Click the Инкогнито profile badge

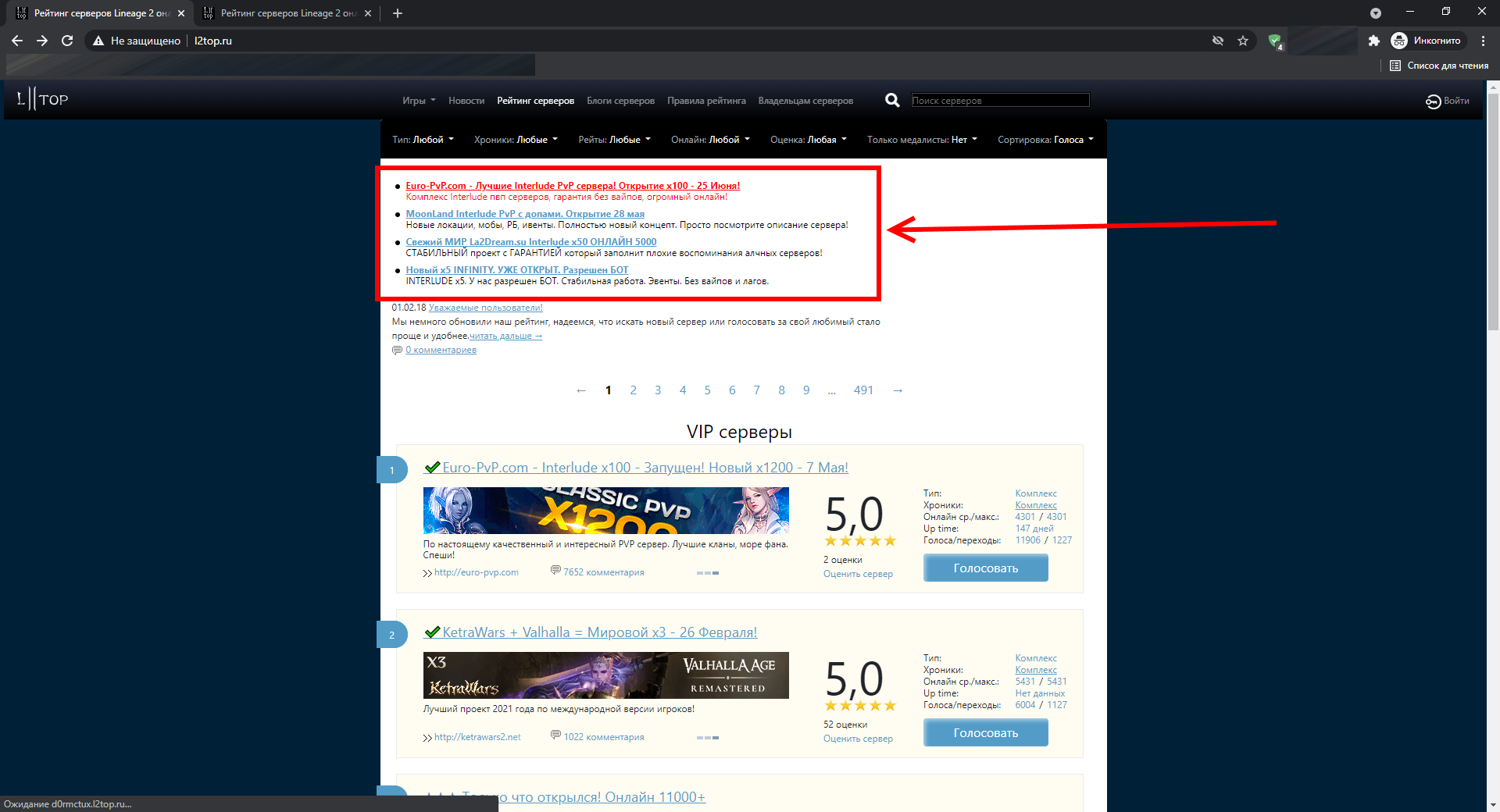(x=1427, y=41)
